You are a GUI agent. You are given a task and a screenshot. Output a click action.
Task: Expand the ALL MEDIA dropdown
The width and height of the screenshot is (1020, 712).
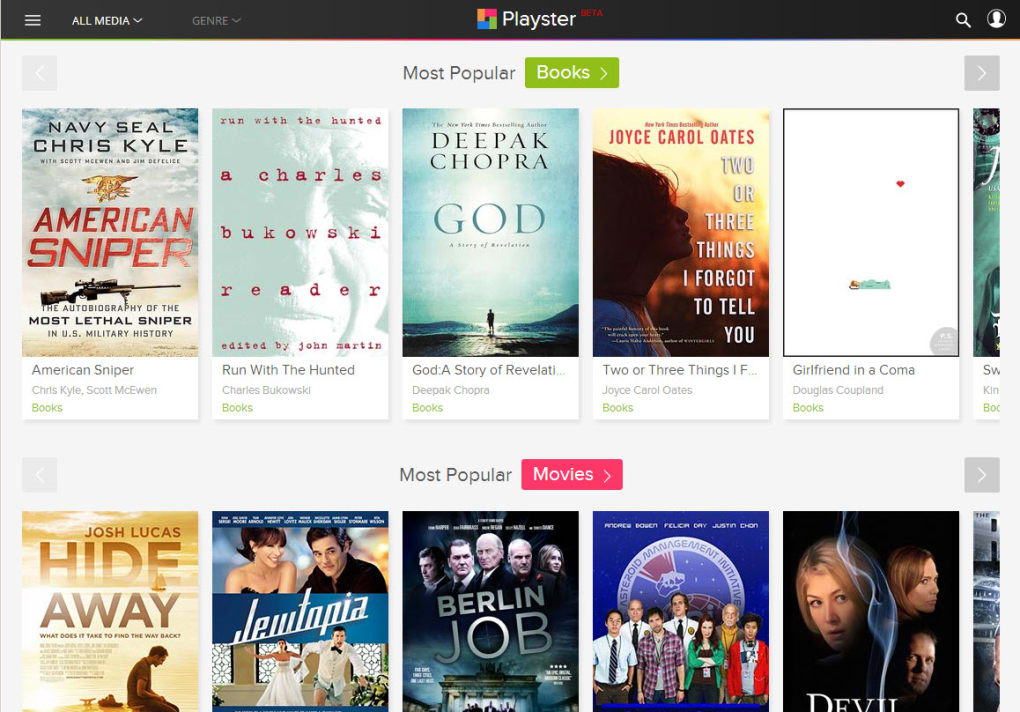pyautogui.click(x=107, y=21)
